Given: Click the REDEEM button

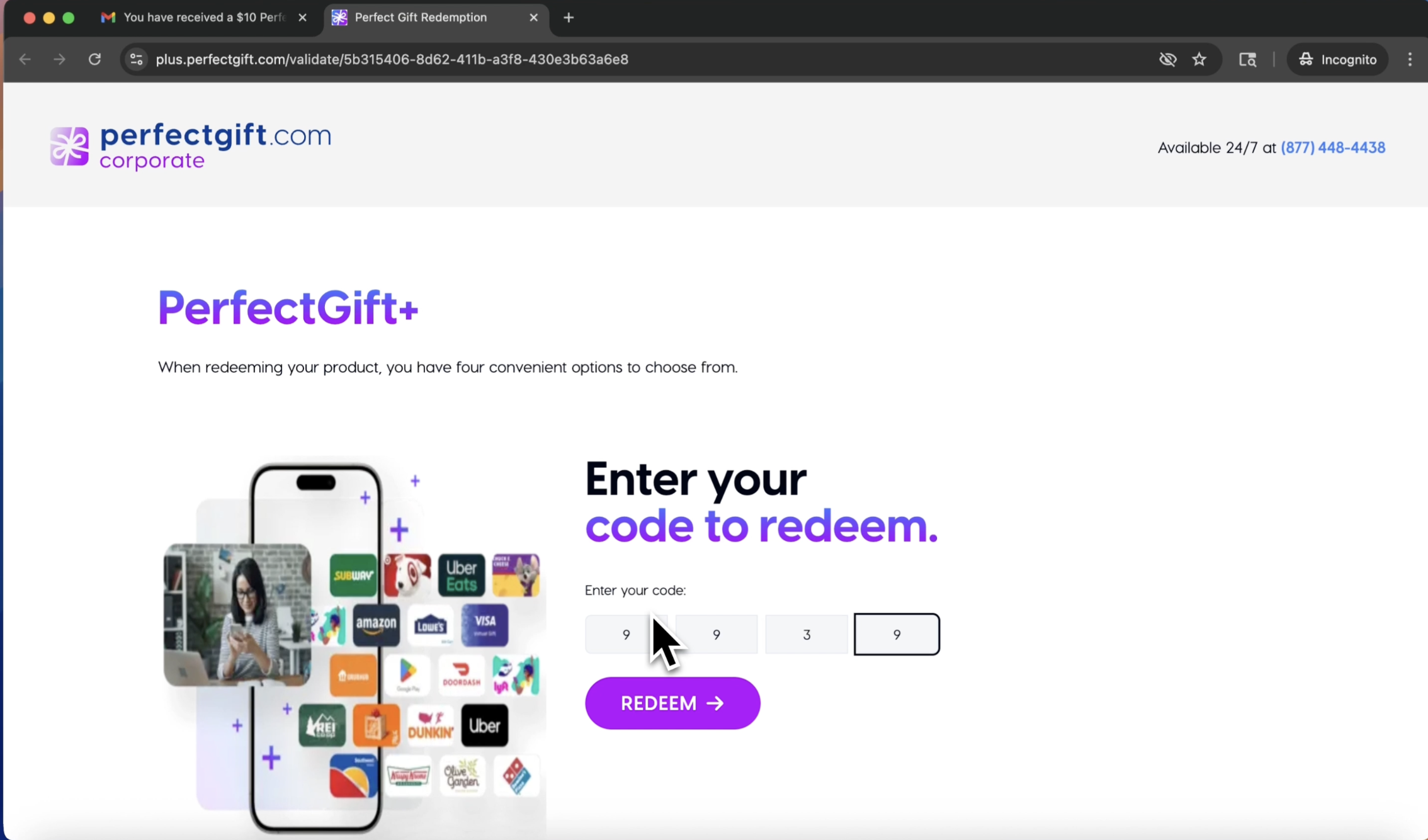Looking at the screenshot, I should point(672,703).
